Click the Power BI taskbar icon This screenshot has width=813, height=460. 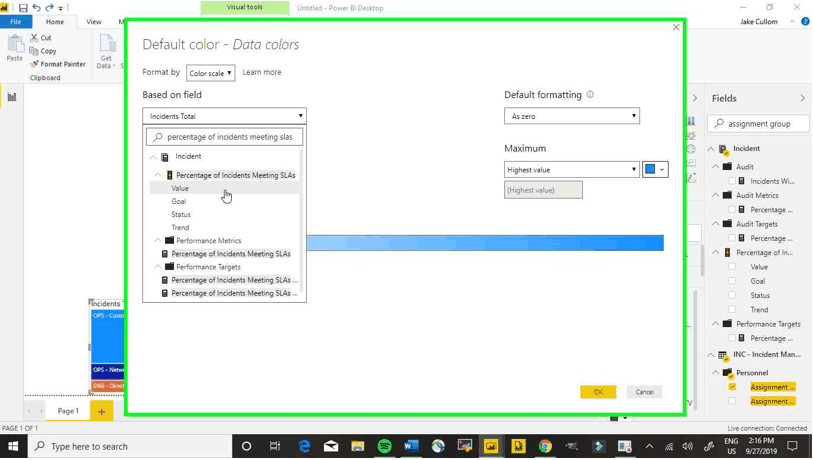pyautogui.click(x=491, y=447)
